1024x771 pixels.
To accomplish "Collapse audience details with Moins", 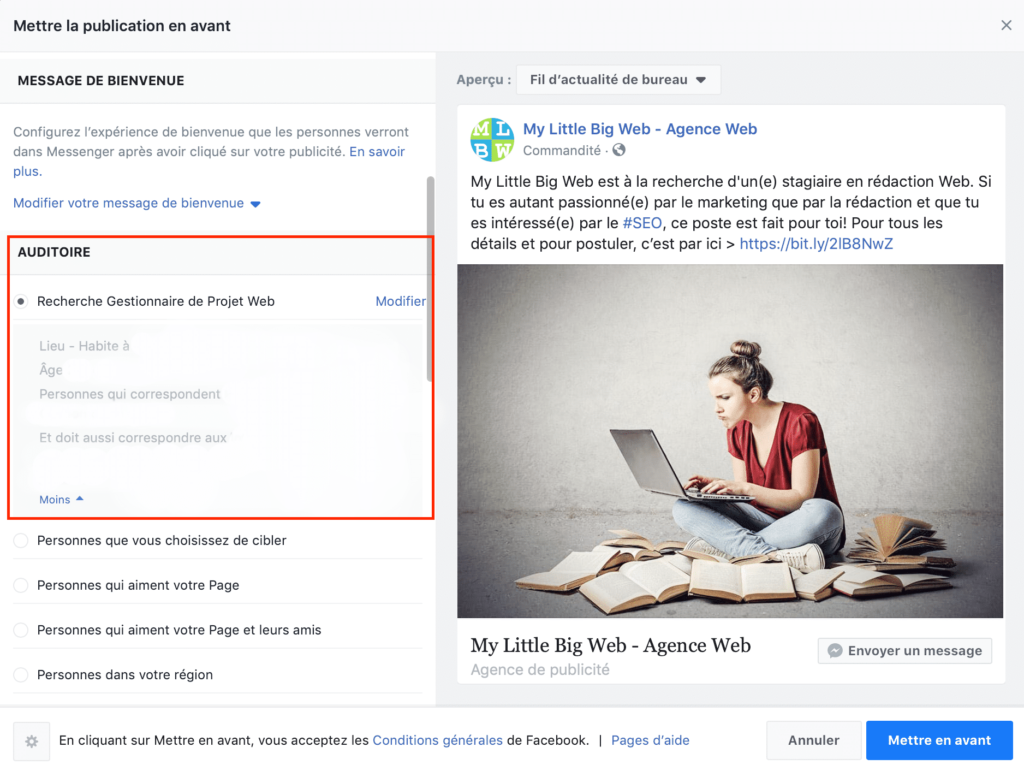I will click(x=61, y=499).
